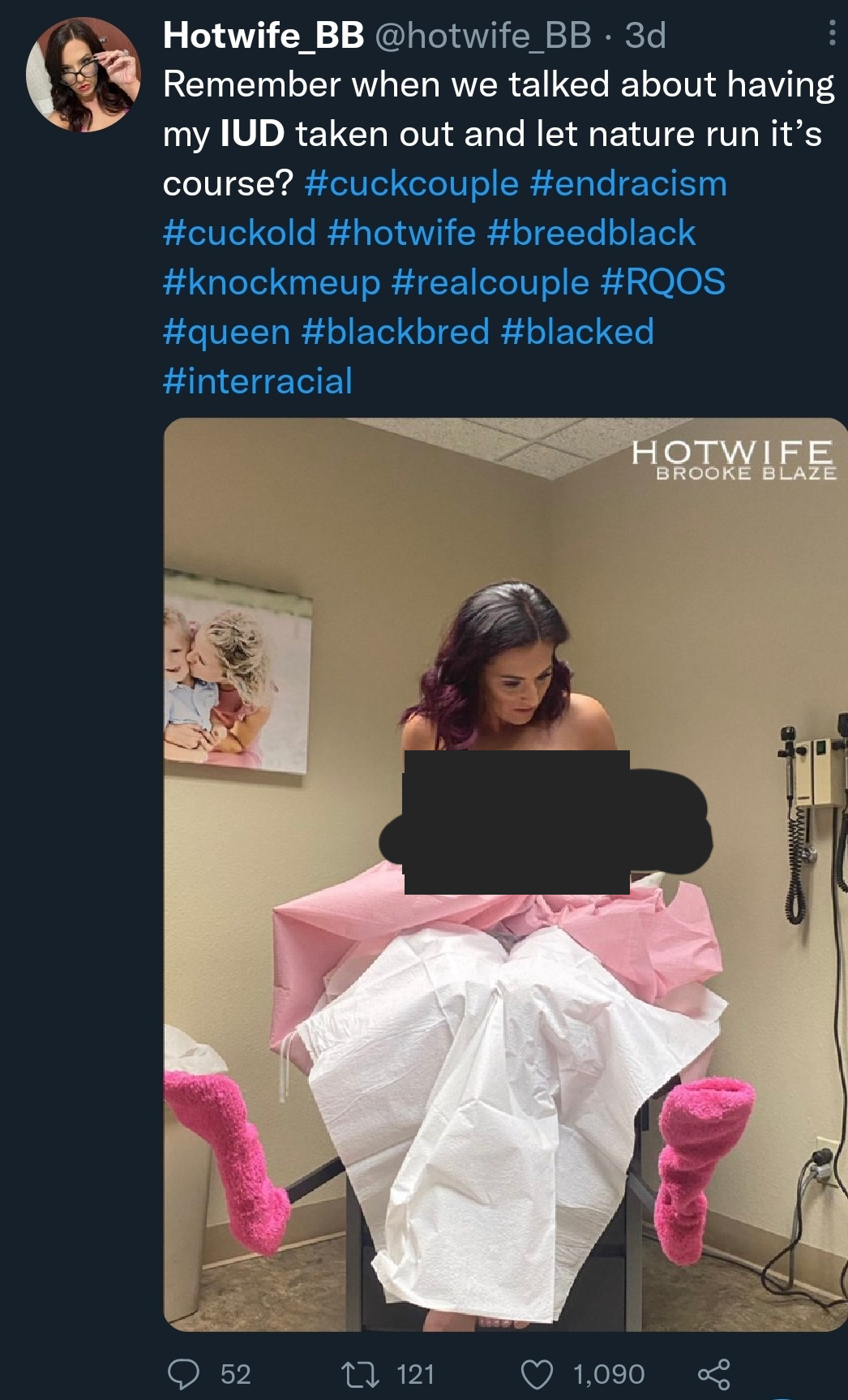Open the share icon on the tweet
848x1400 pixels.
(714, 1374)
